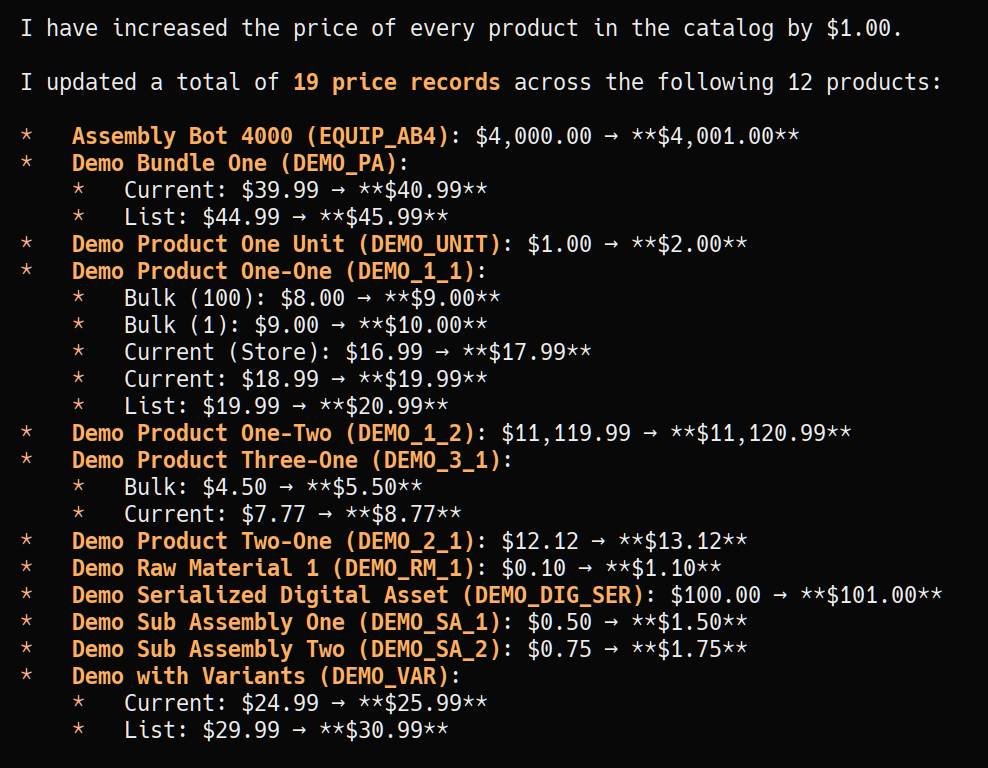988x768 pixels.
Task: Click the Demo Raw Material 1 entry
Action: [195, 568]
